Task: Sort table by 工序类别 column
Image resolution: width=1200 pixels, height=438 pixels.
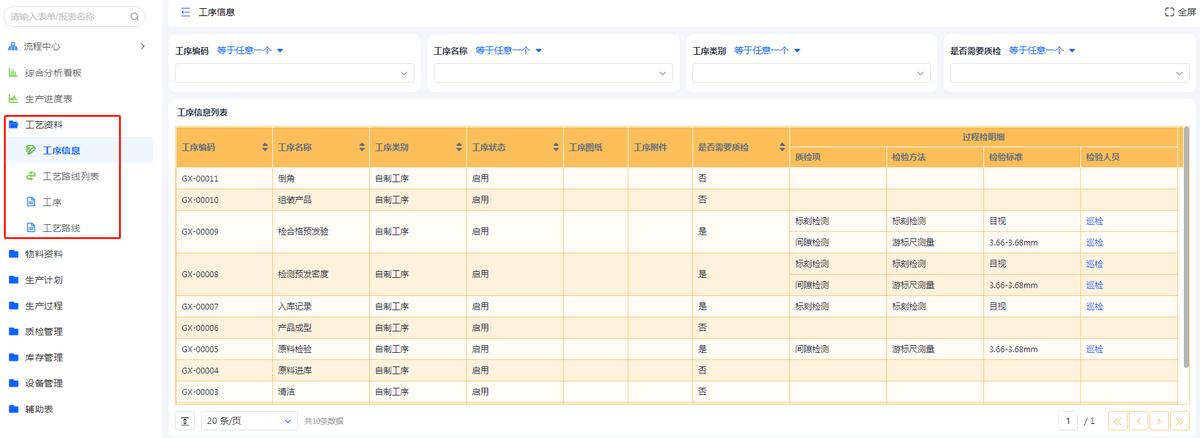Action: coord(458,147)
